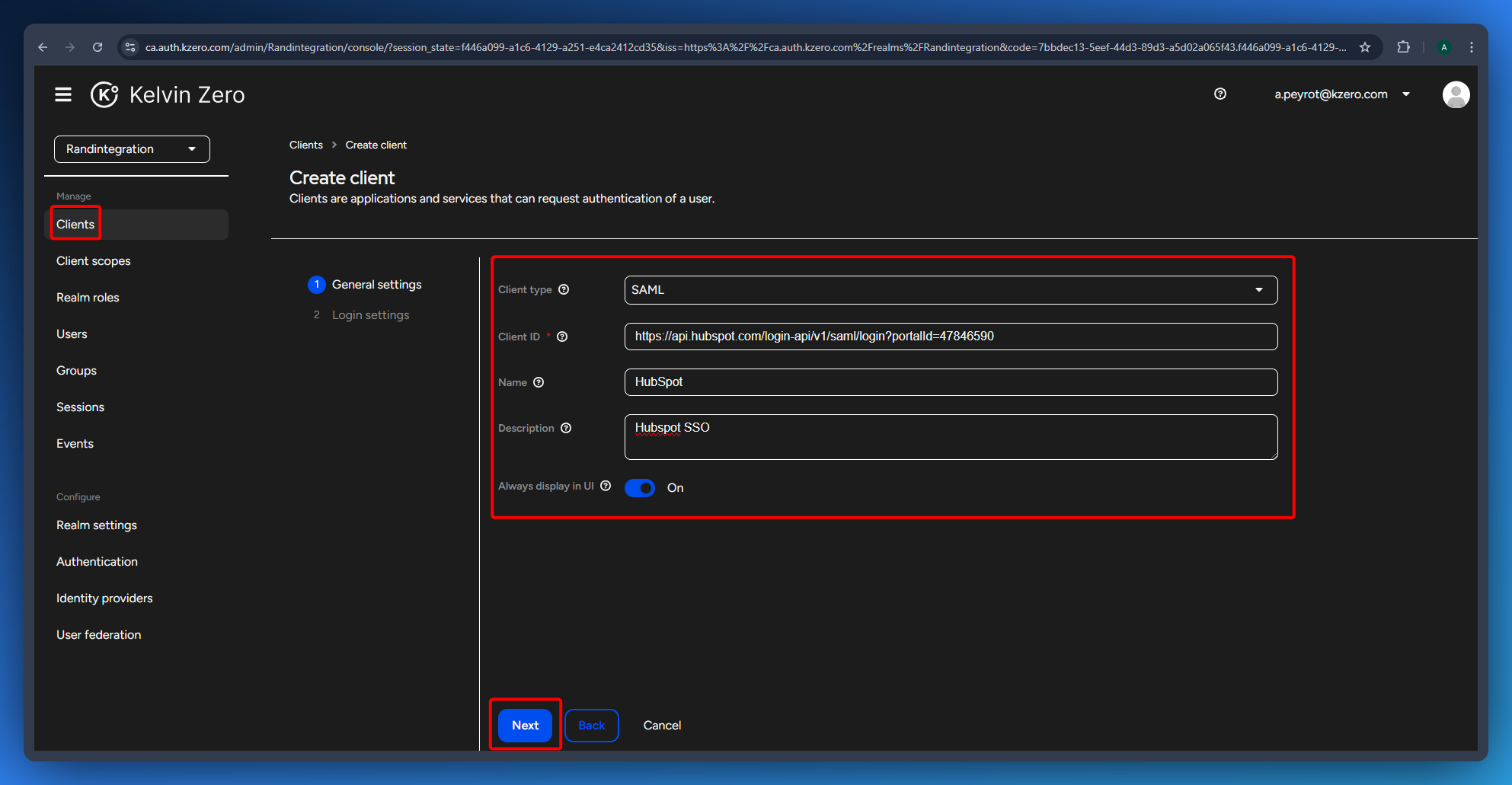Open the help icon in the header
Screen dimensions: 1512x785
click(1220, 94)
